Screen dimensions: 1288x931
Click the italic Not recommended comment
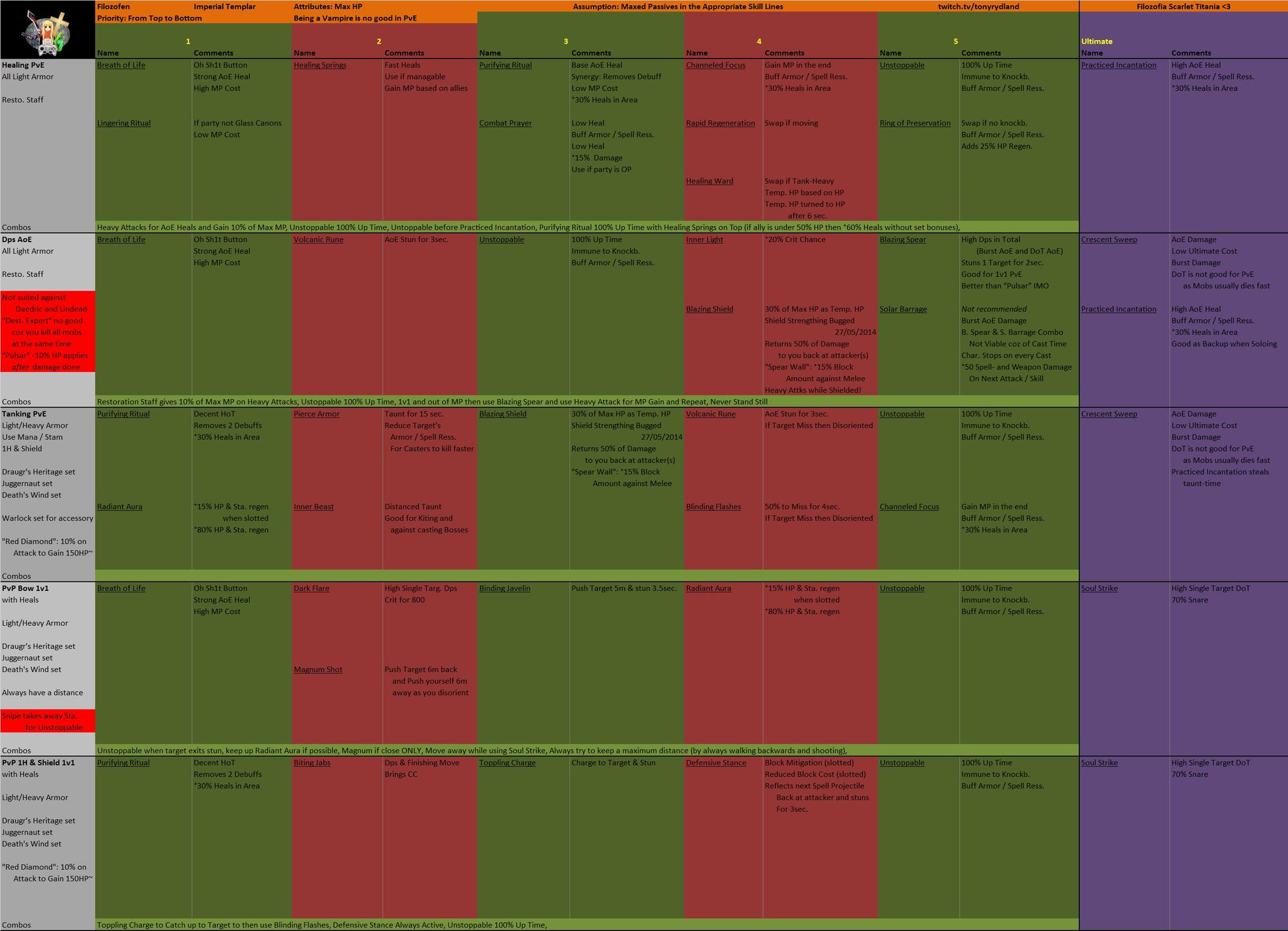coord(994,309)
